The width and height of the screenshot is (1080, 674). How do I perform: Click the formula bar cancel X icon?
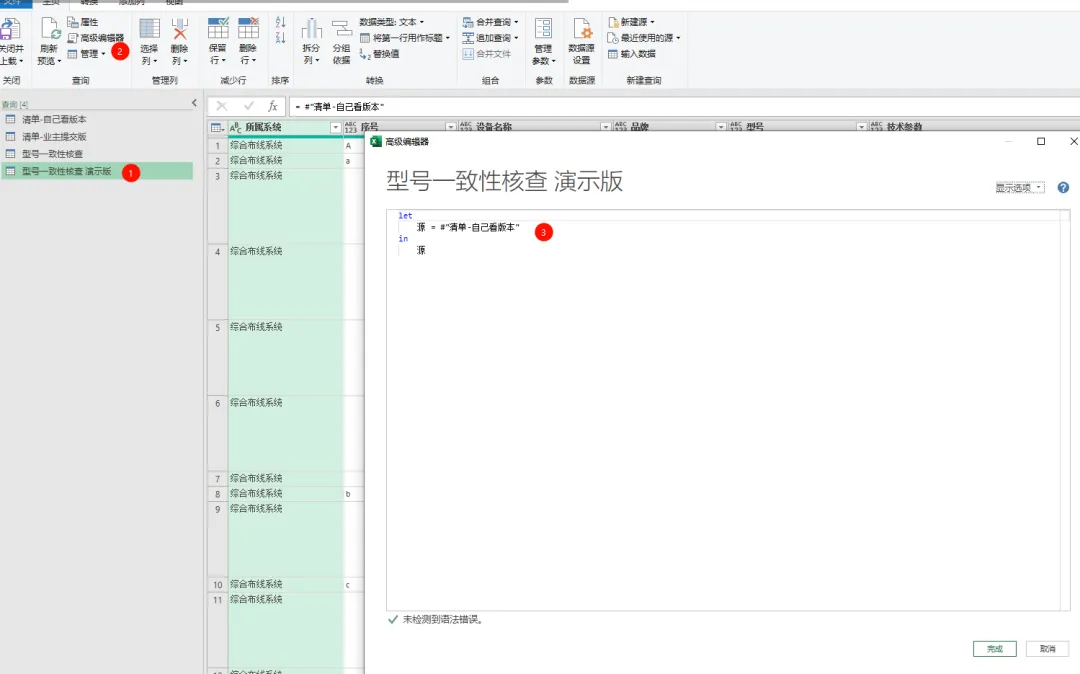[x=222, y=106]
